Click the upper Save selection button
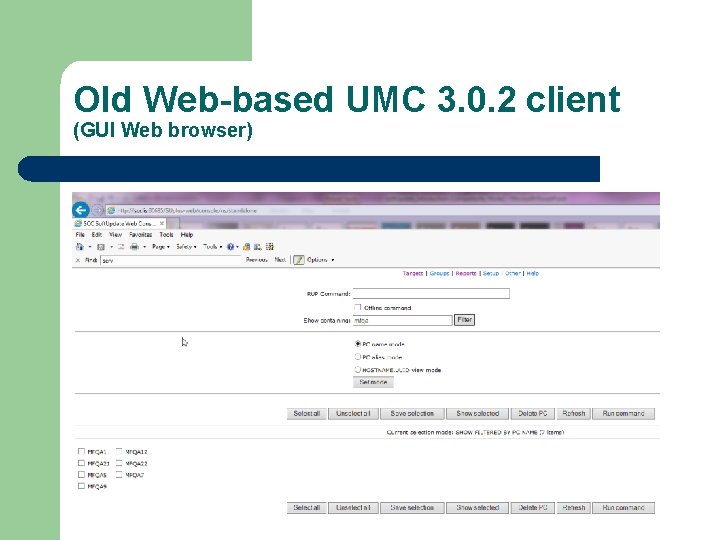This screenshot has height=540, width=720. (x=412, y=414)
